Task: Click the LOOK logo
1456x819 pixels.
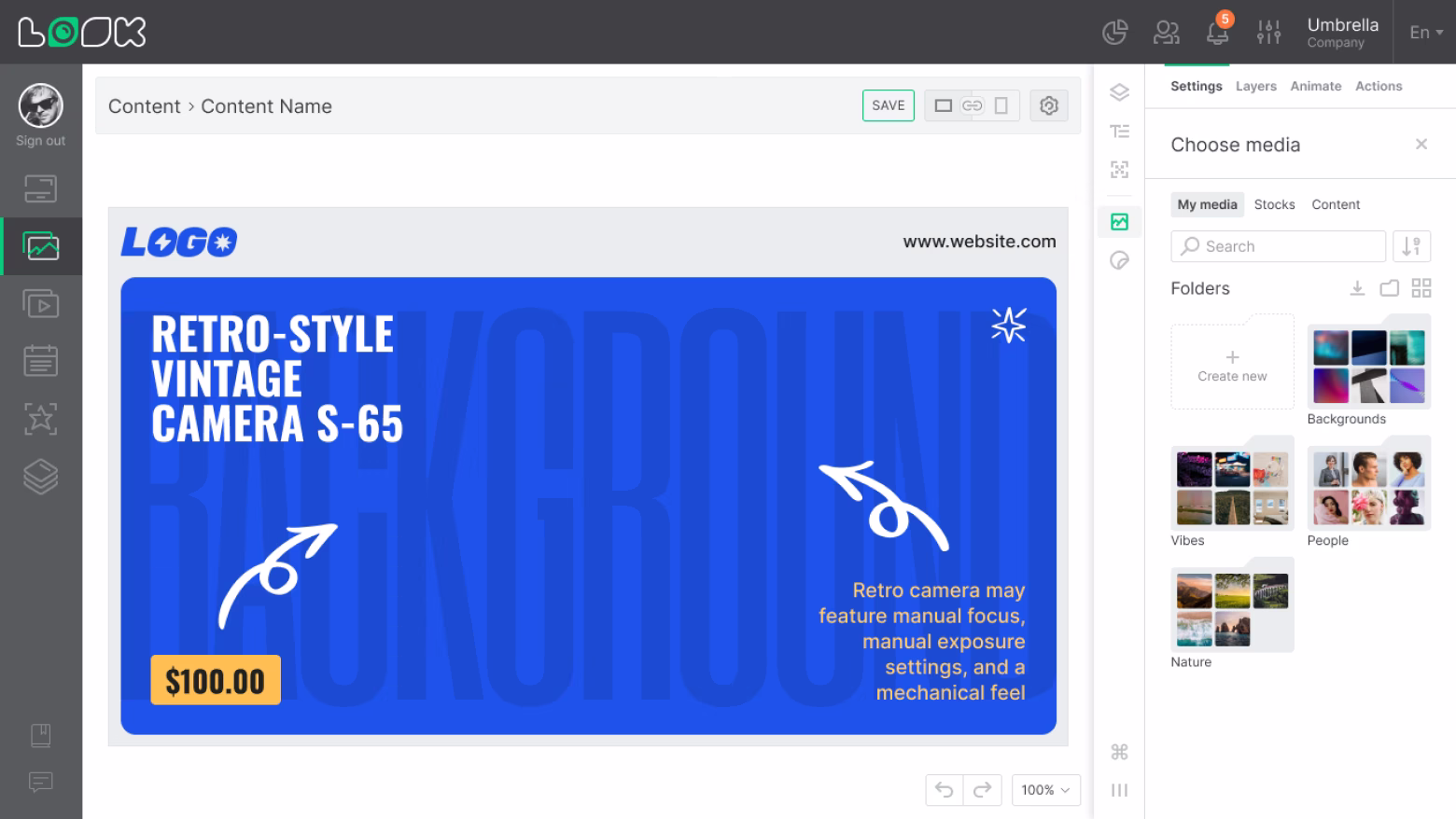Action: [x=82, y=33]
